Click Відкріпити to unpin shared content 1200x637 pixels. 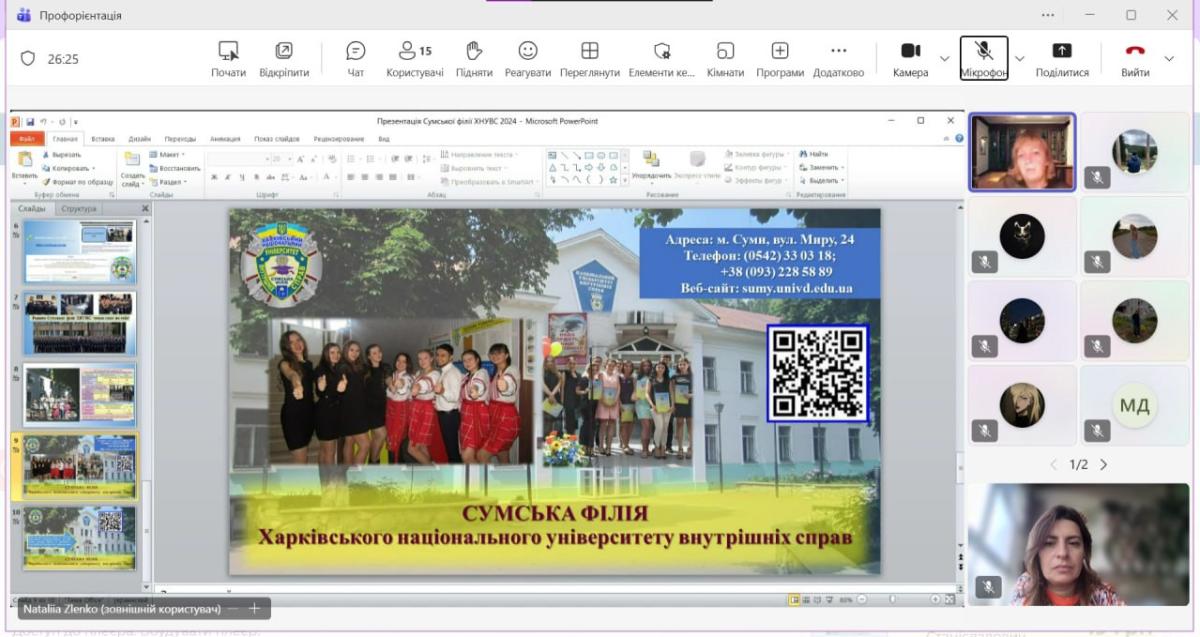tap(284, 59)
